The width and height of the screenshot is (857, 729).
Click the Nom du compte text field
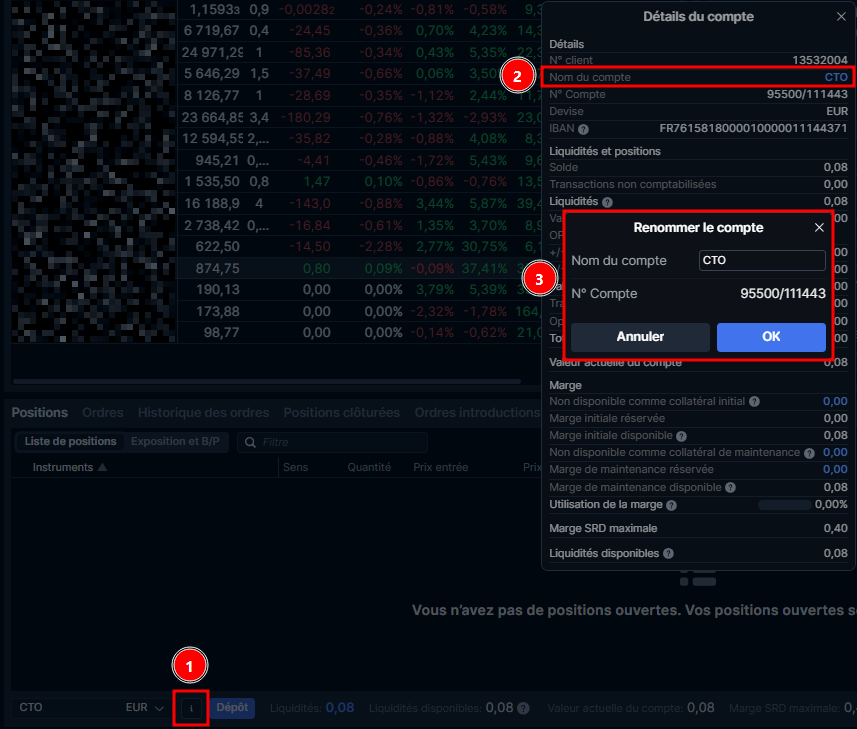coord(762,261)
